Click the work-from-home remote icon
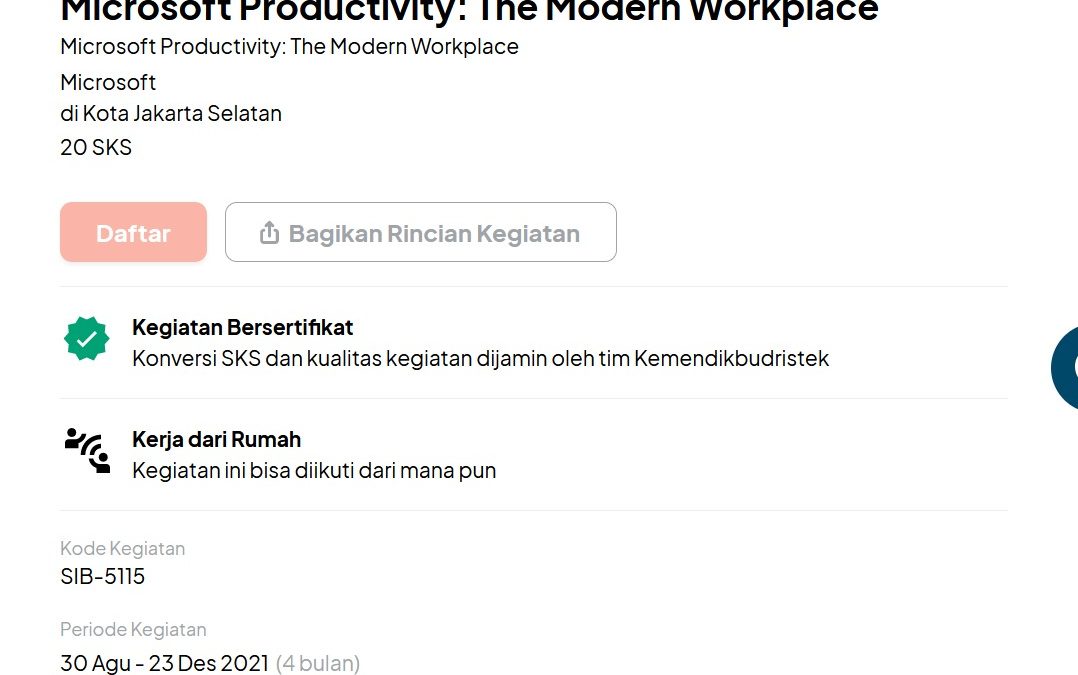 point(87,450)
